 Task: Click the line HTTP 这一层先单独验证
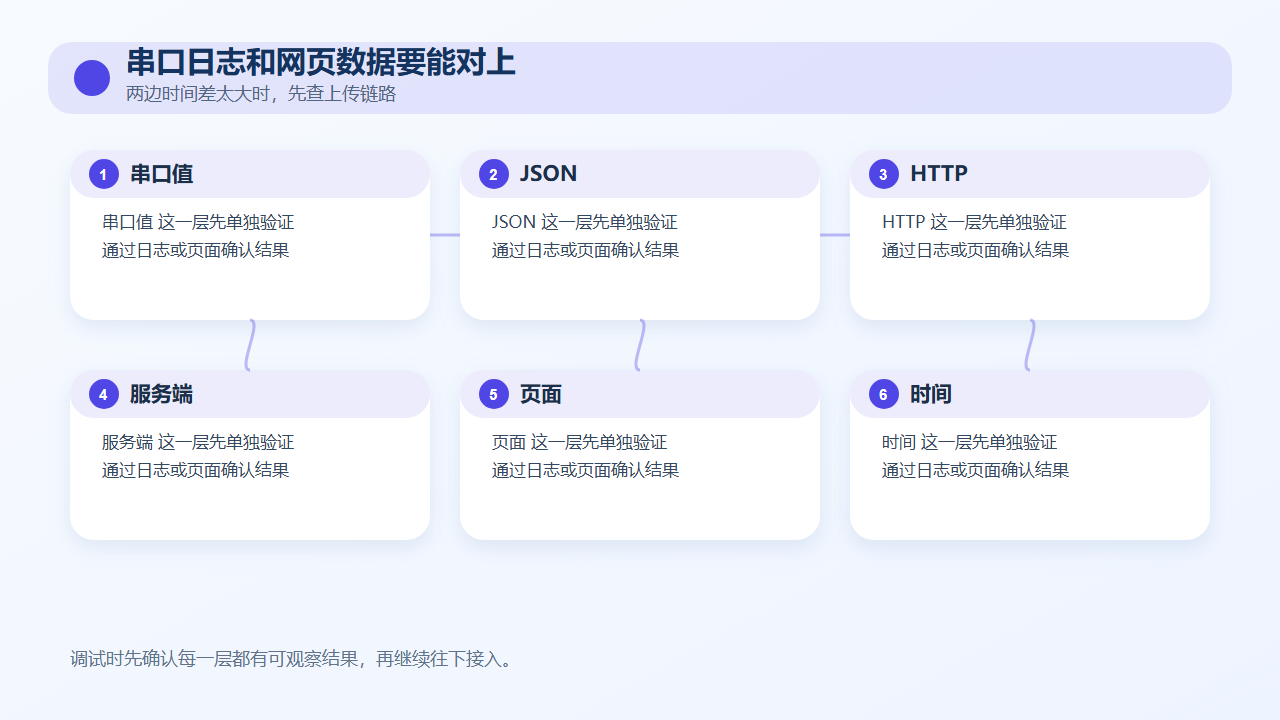pos(975,222)
